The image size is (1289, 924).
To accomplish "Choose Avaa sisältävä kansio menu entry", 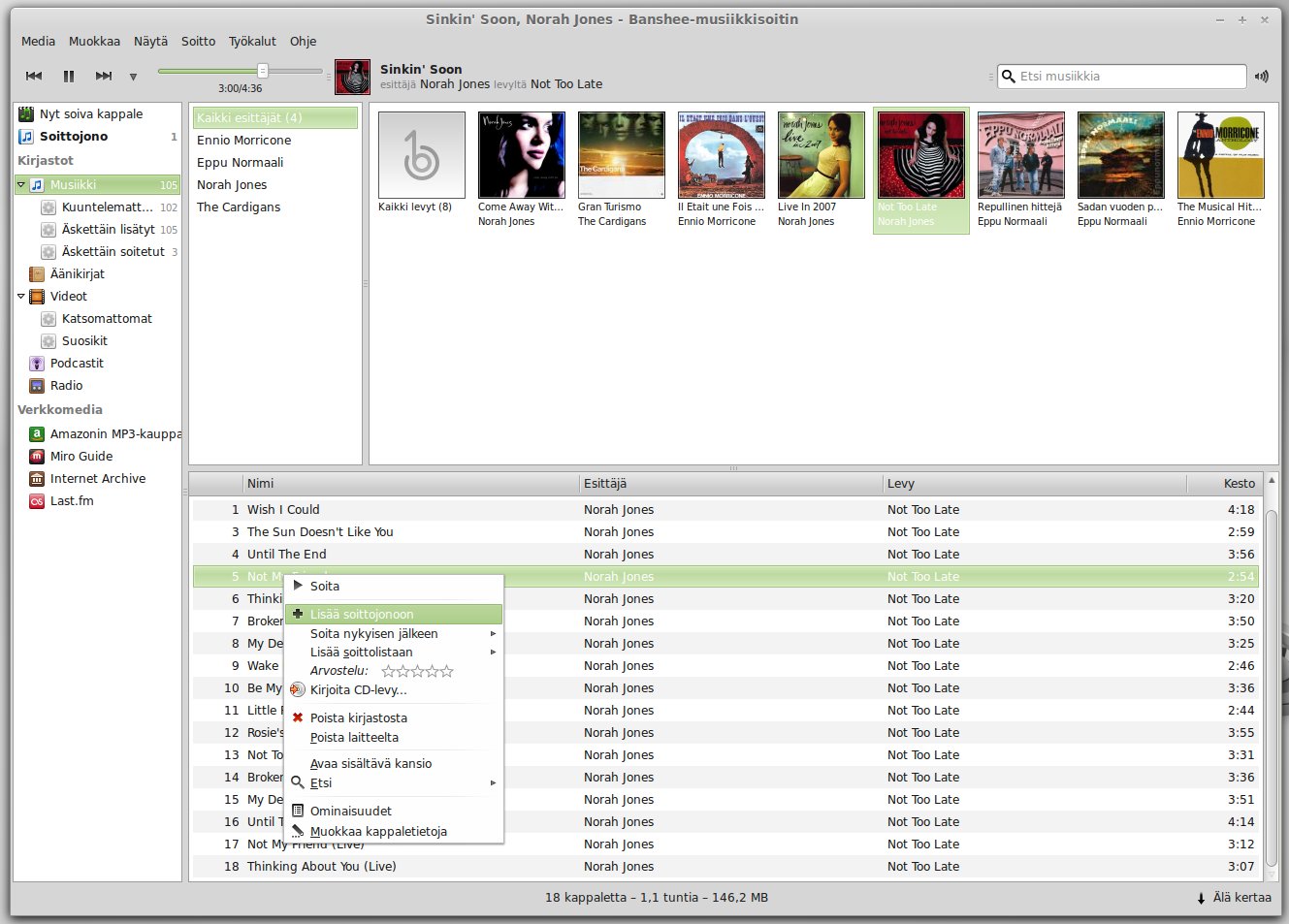I will (x=394, y=764).
